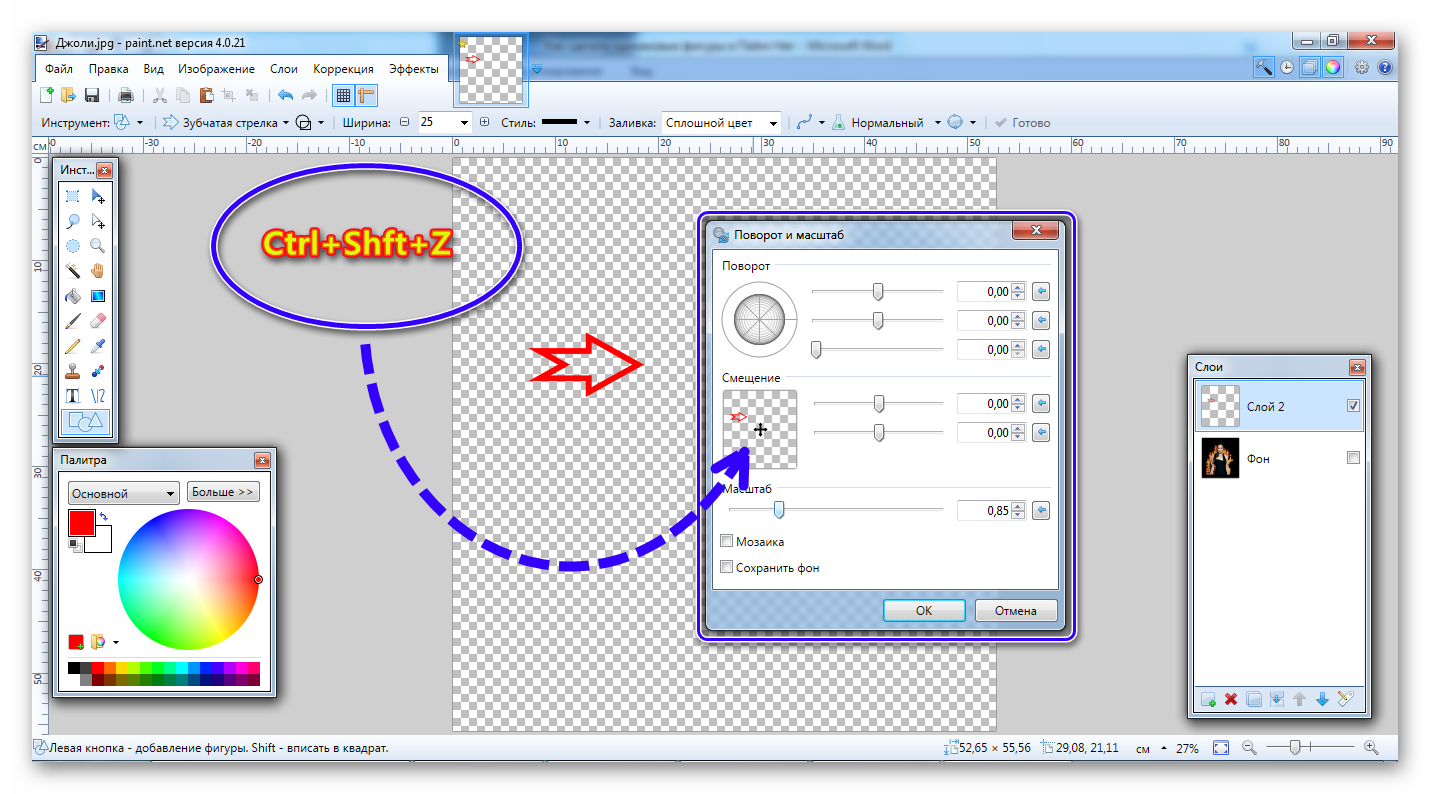Select the Eraser tool
The width and height of the screenshot is (1430, 794).
click(97, 321)
